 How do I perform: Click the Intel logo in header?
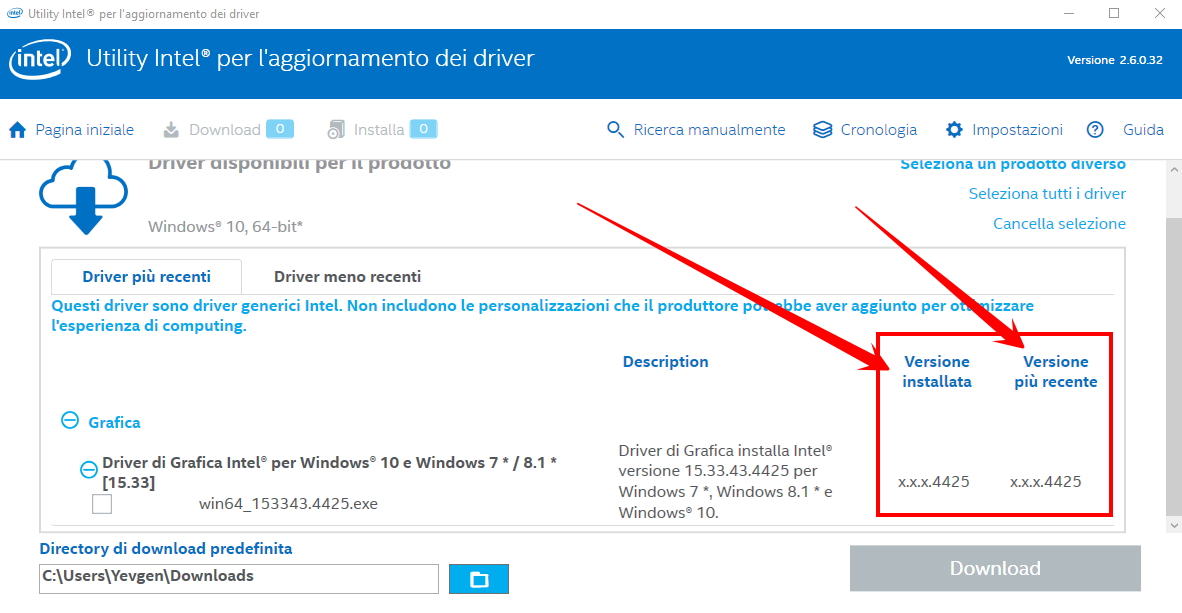coord(40,59)
